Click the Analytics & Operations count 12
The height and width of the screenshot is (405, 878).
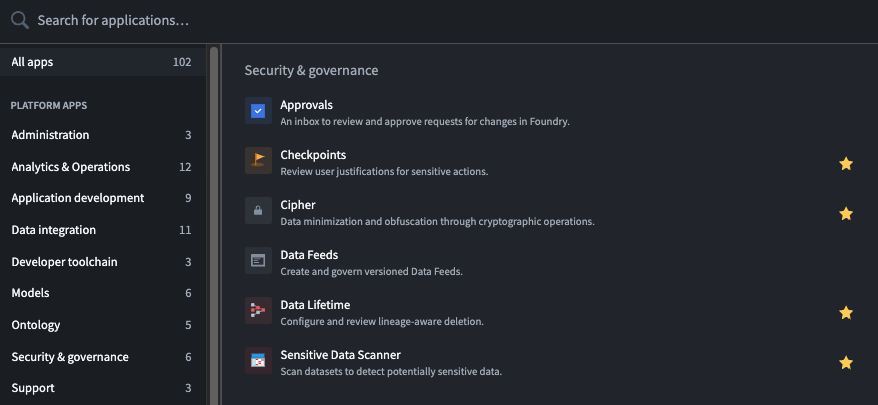click(185, 167)
